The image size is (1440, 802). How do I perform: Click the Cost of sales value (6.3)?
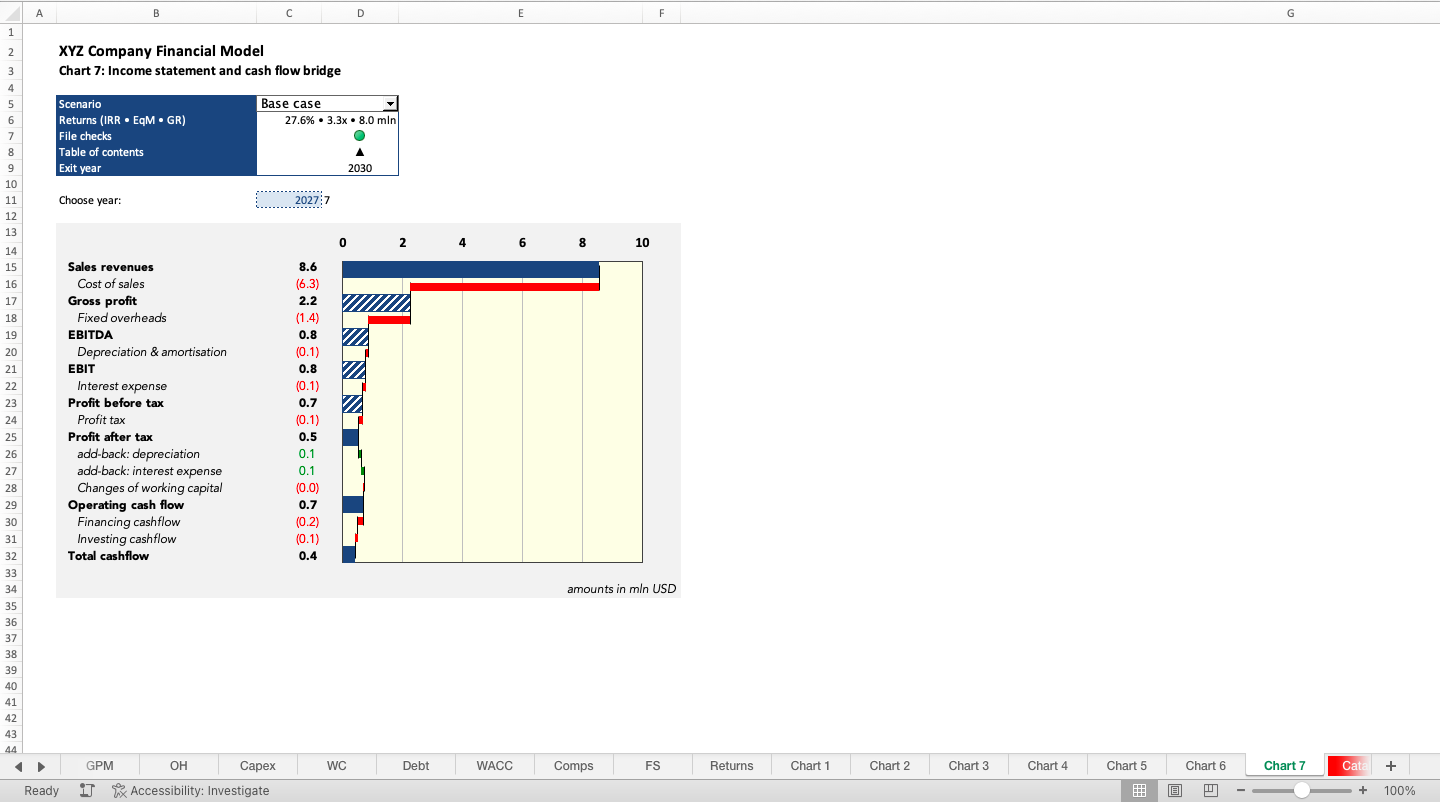307,284
